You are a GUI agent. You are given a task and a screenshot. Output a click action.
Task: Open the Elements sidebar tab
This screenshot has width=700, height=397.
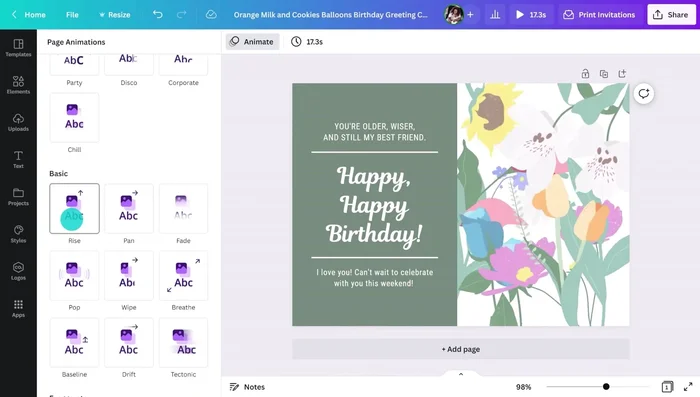[18, 85]
